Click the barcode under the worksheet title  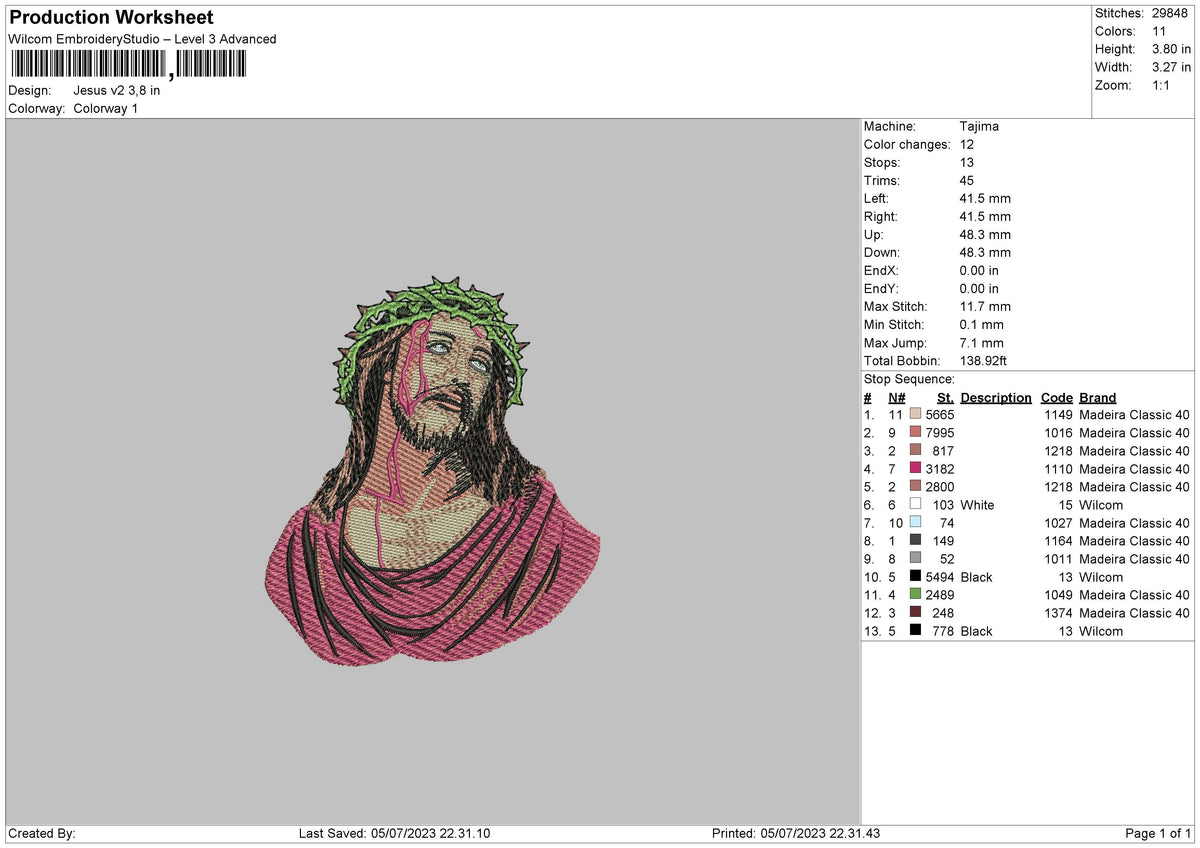[x=127, y=65]
